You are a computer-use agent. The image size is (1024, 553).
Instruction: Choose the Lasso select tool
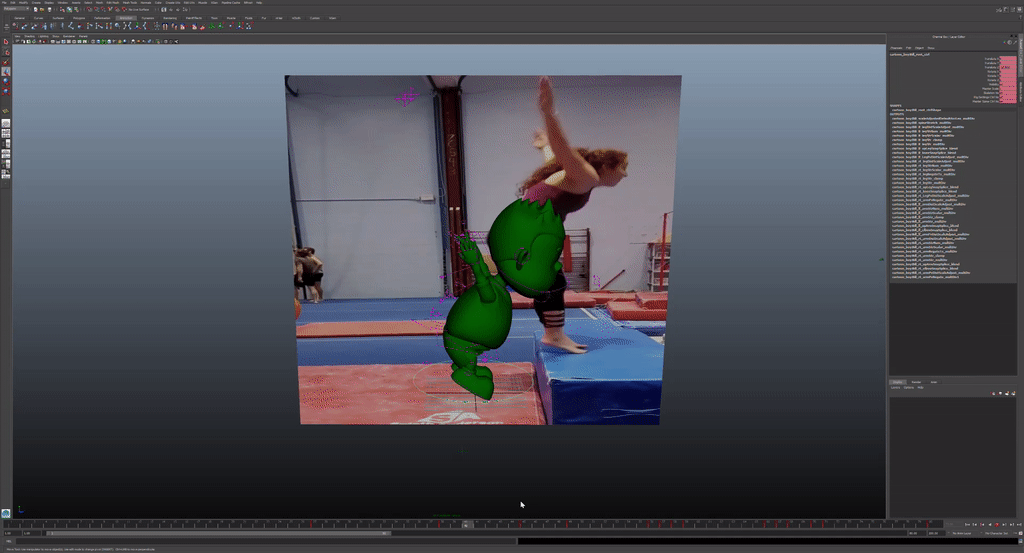click(6, 52)
